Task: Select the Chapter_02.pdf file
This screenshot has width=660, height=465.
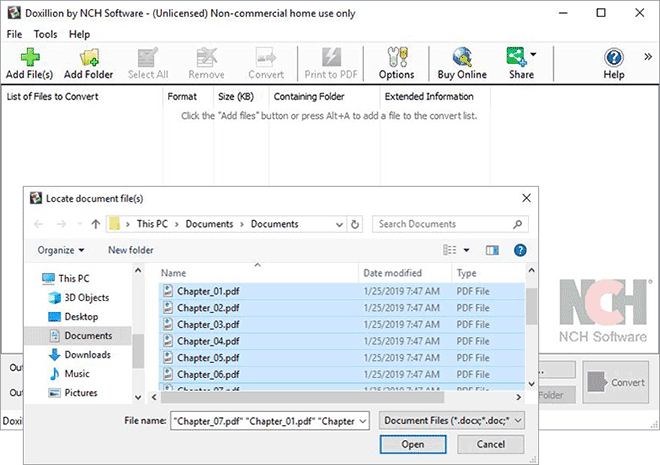Action: (x=342, y=308)
